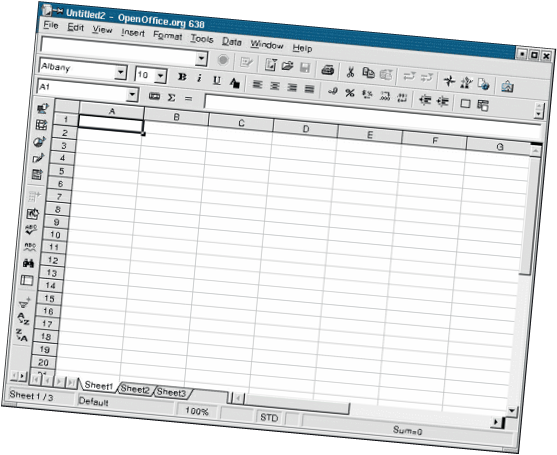This screenshot has width=557, height=455.
Task: Toggle AutoSpellcheck wavy ABC icon
Action: coord(30,247)
